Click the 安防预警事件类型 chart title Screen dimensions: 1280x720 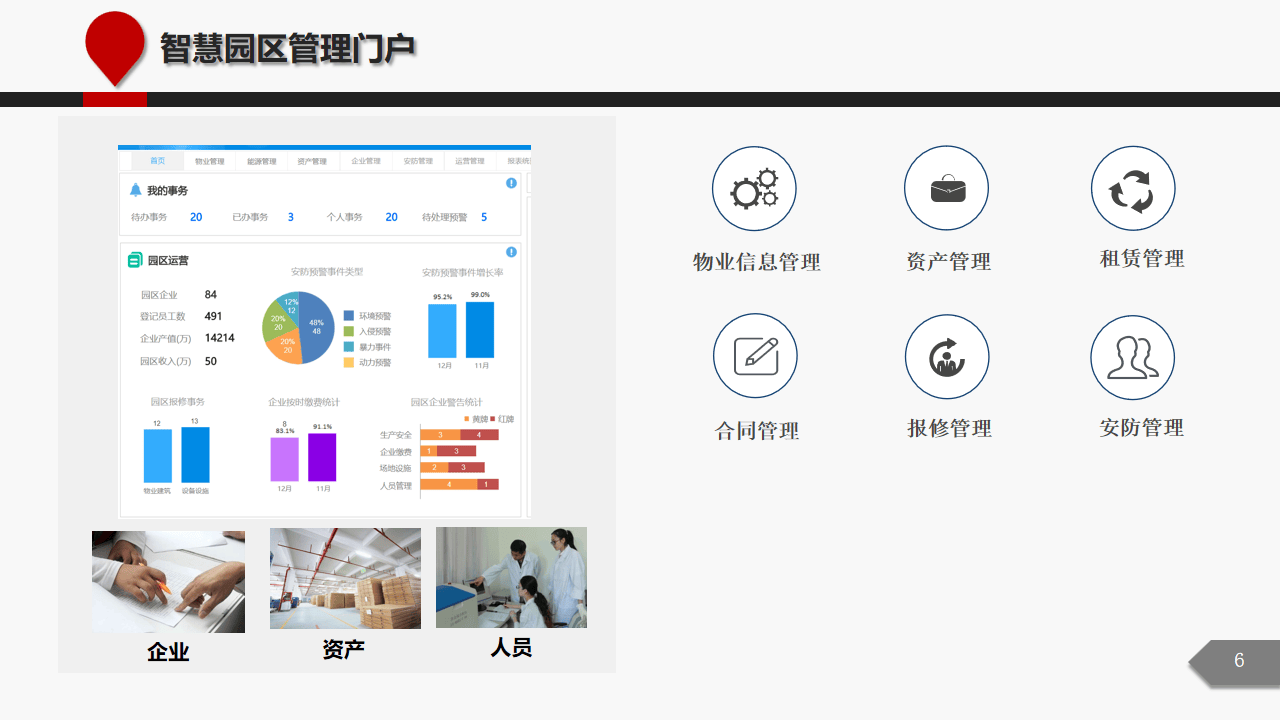[327, 271]
